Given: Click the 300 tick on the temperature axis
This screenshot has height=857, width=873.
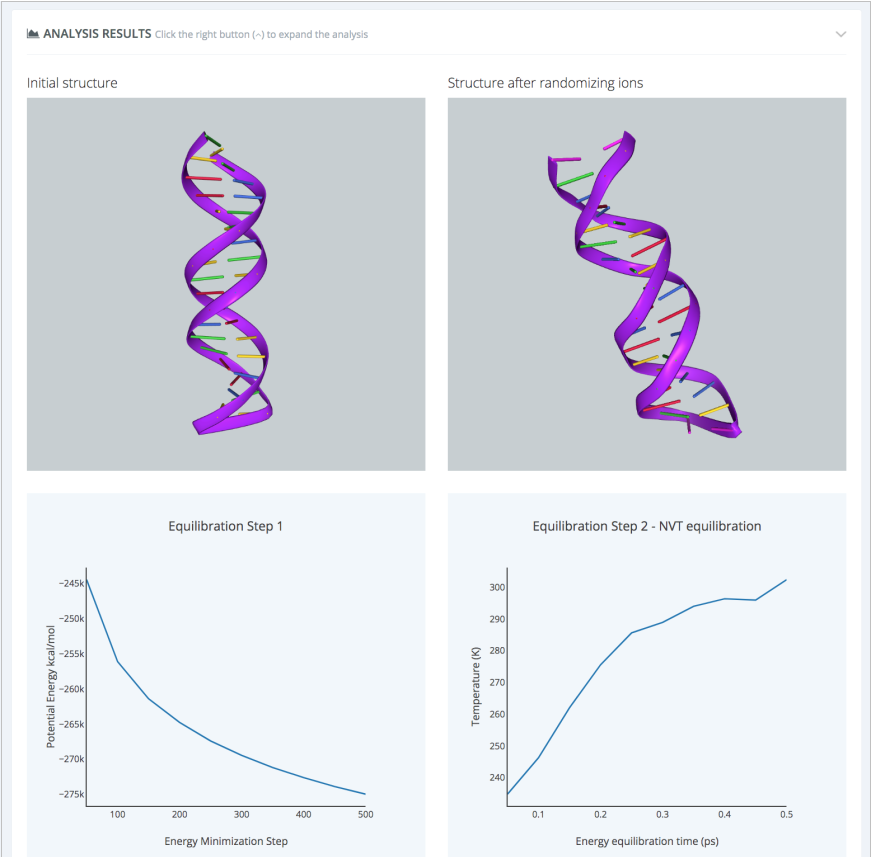Looking at the screenshot, I should (x=497, y=587).
